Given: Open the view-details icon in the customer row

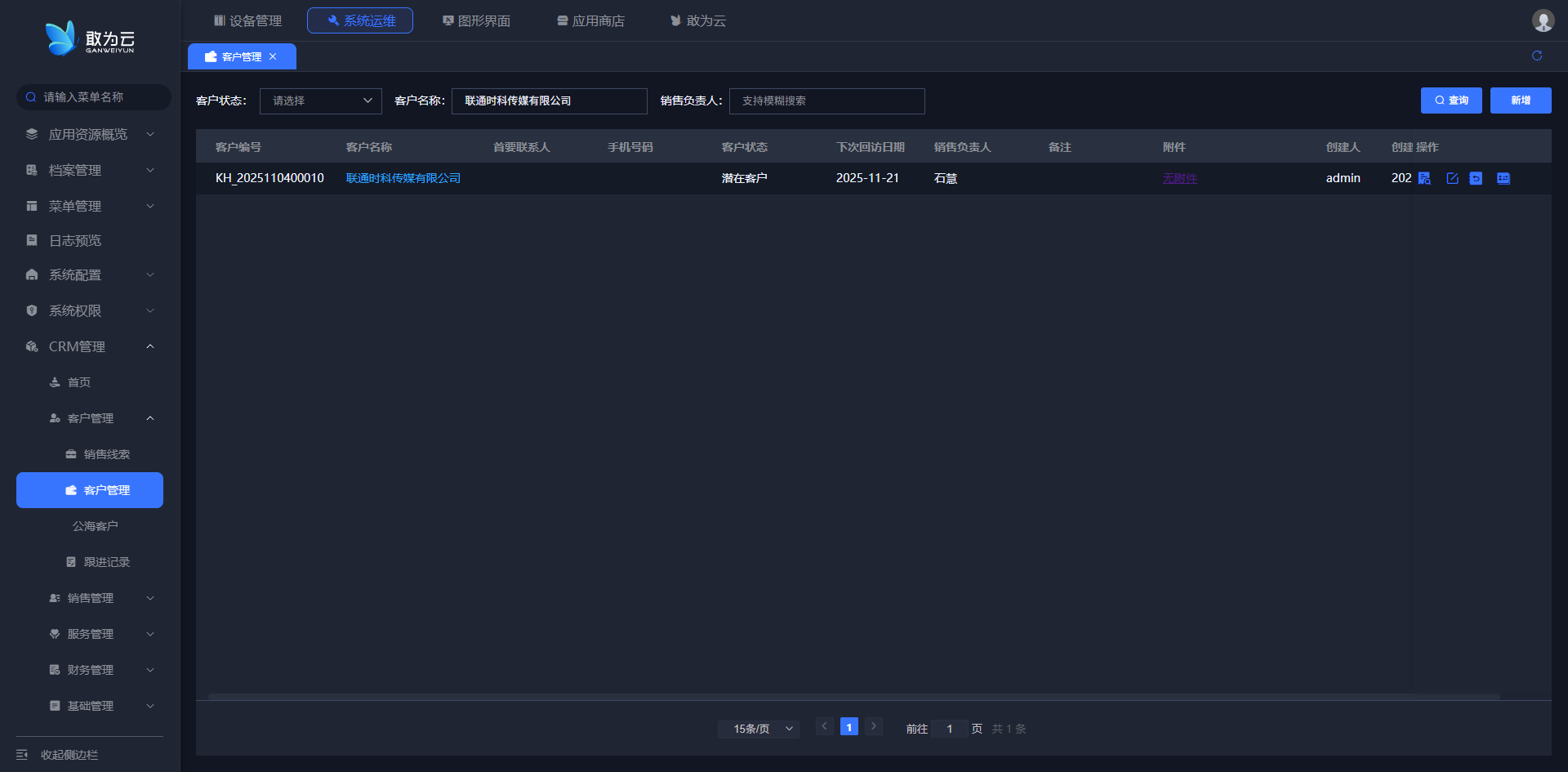Looking at the screenshot, I should click(x=1424, y=178).
